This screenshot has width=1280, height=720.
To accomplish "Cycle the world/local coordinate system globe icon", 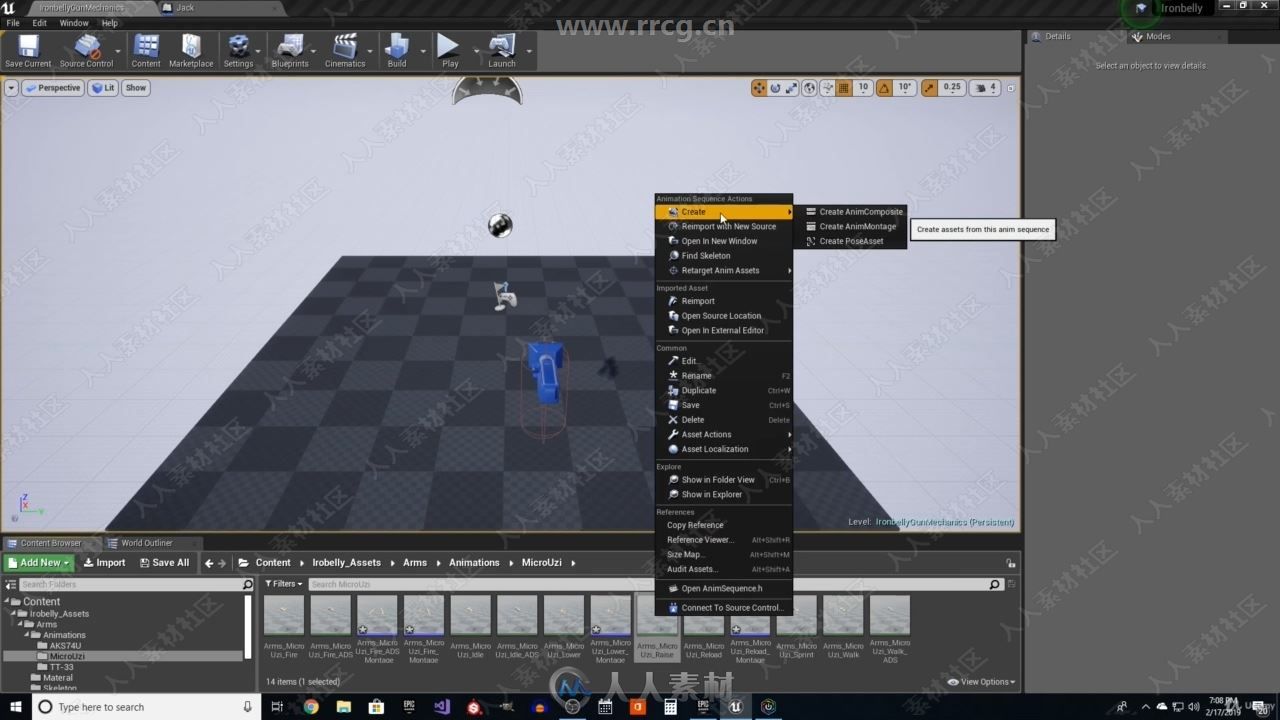I will coord(809,88).
